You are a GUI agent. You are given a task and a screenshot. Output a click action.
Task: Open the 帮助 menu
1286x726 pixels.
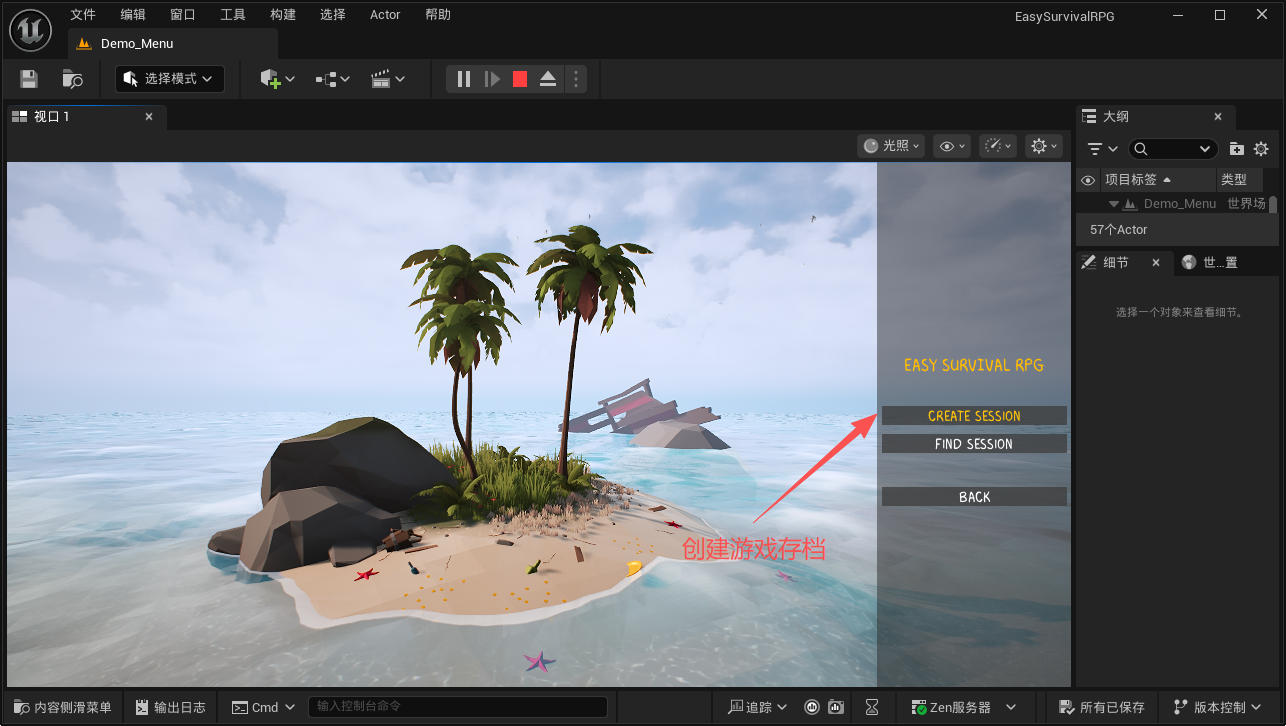[438, 15]
